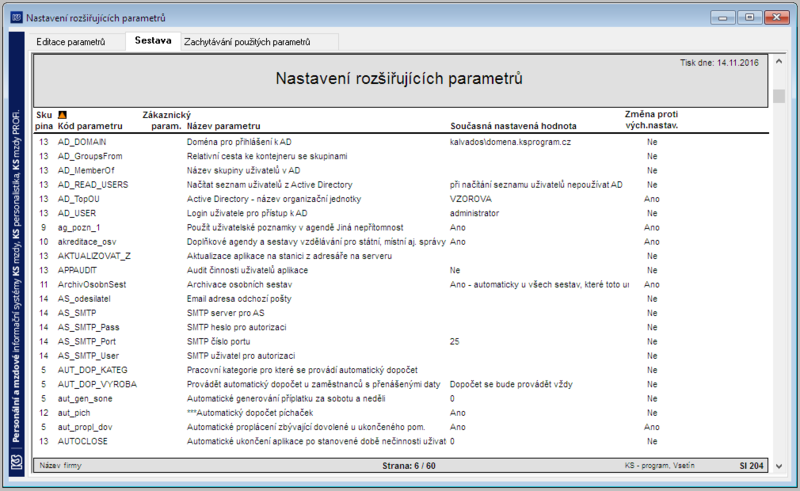Select the AD_MemberOf parameter code

(86, 170)
